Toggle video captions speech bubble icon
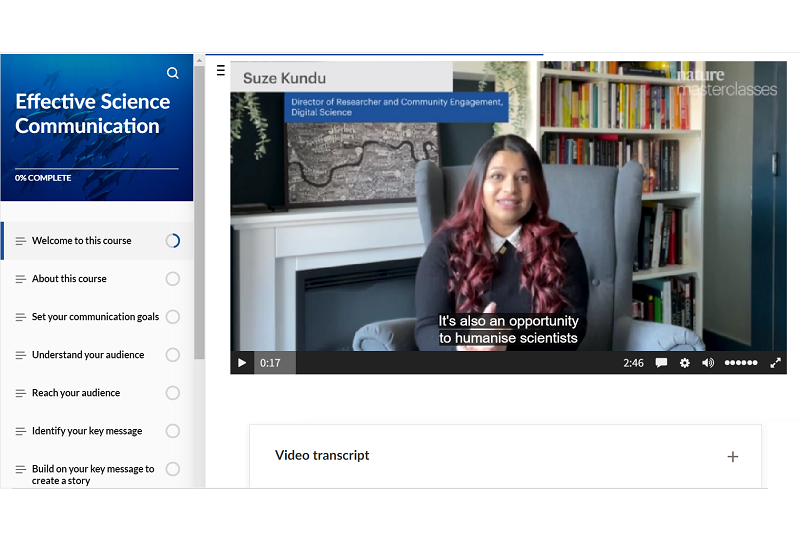This screenshot has height=541, width=800. (x=661, y=363)
